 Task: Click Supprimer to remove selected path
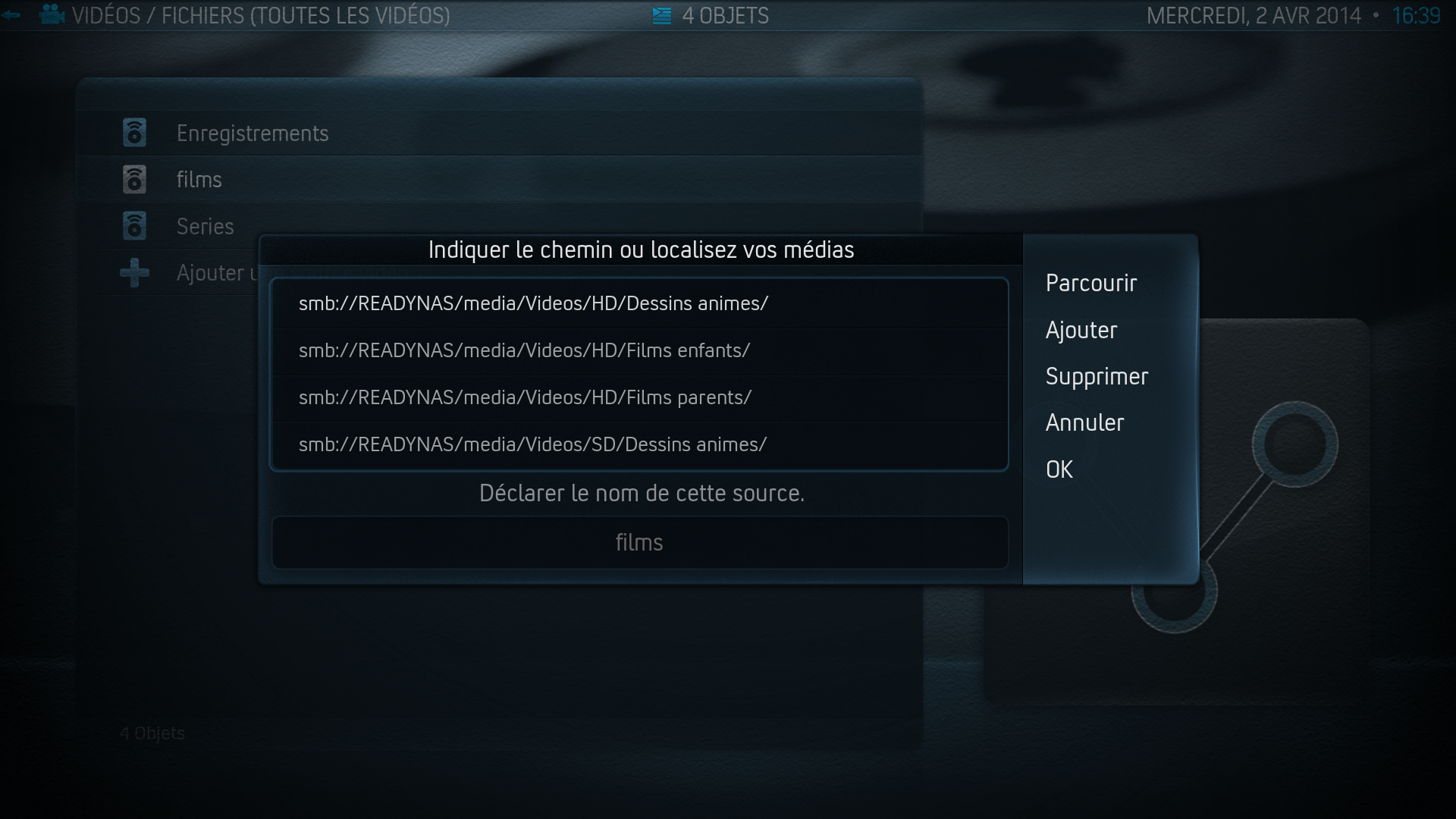tap(1097, 377)
